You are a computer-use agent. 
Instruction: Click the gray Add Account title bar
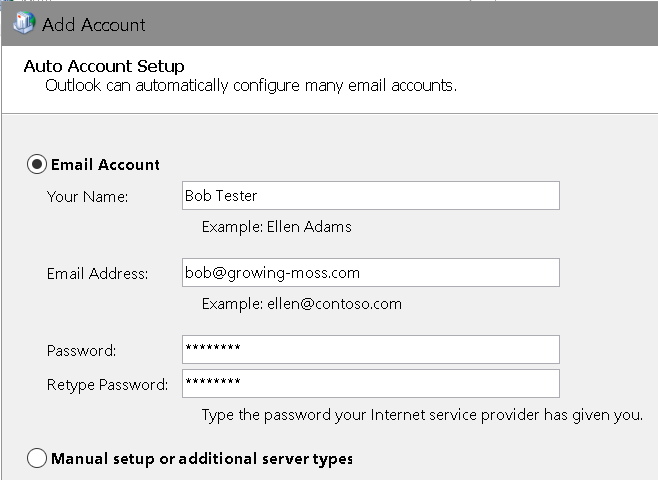[330, 23]
